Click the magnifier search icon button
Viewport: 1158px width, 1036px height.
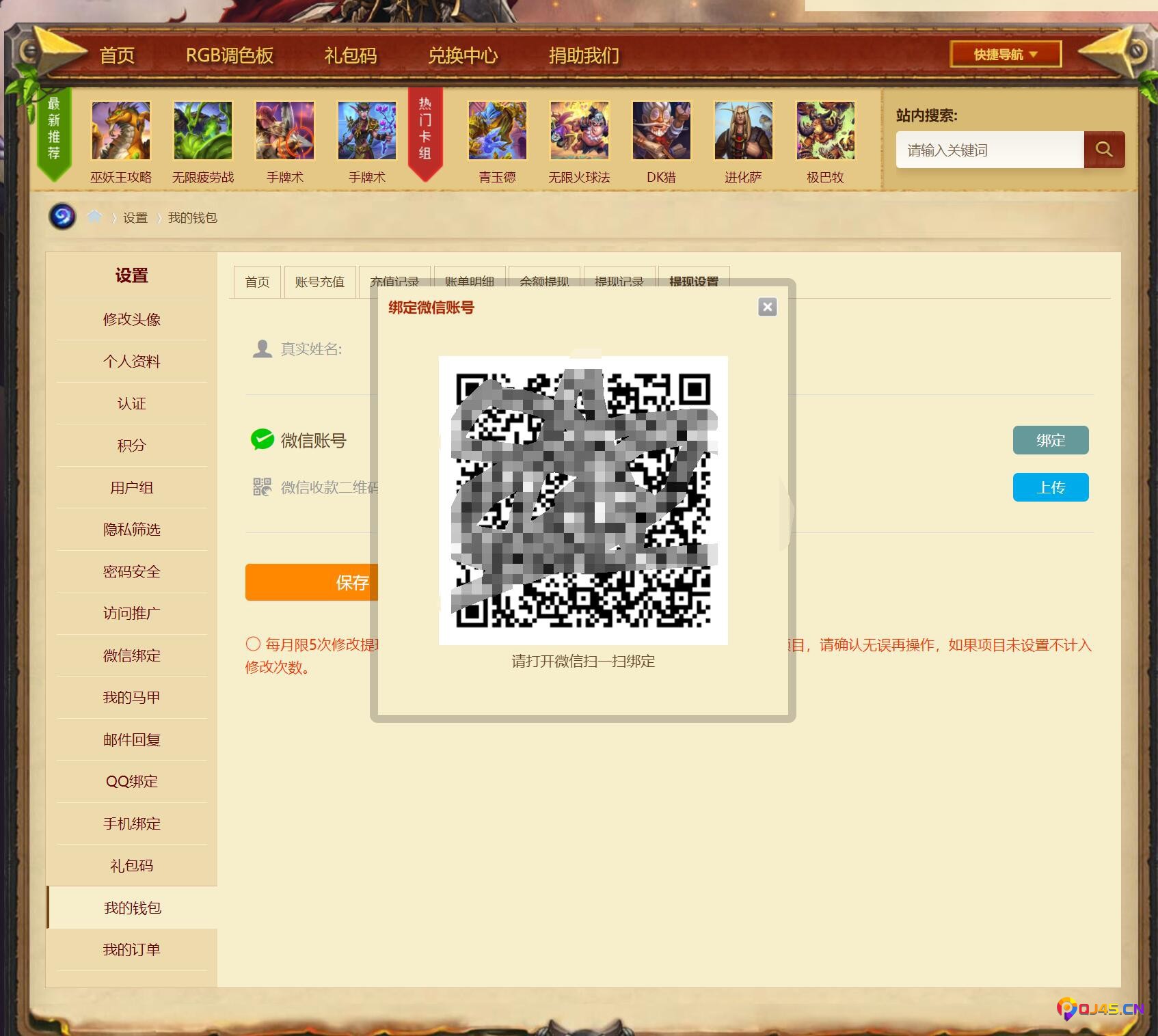click(x=1103, y=150)
